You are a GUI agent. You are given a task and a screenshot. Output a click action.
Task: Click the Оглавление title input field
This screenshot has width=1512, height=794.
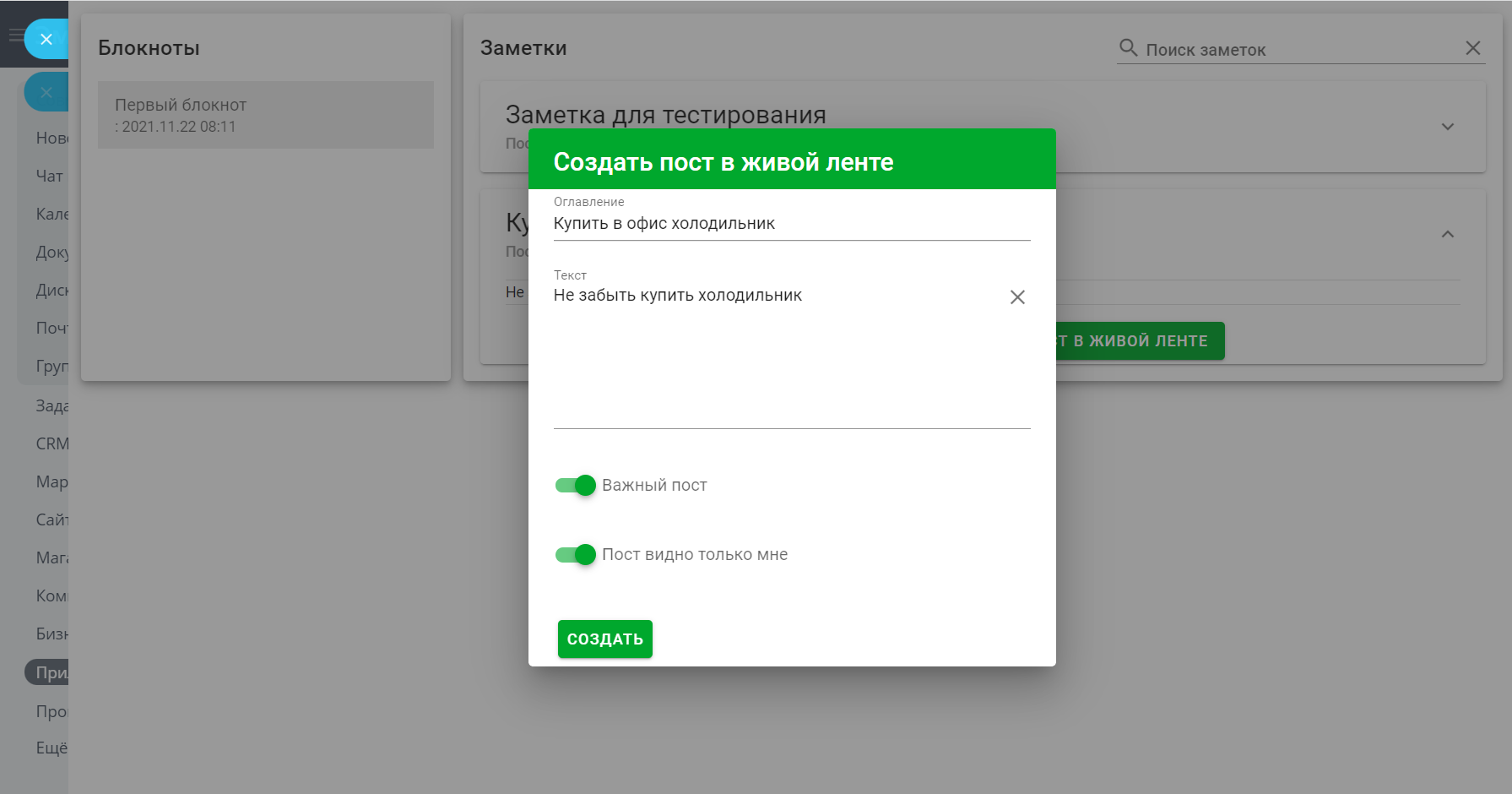click(x=791, y=224)
